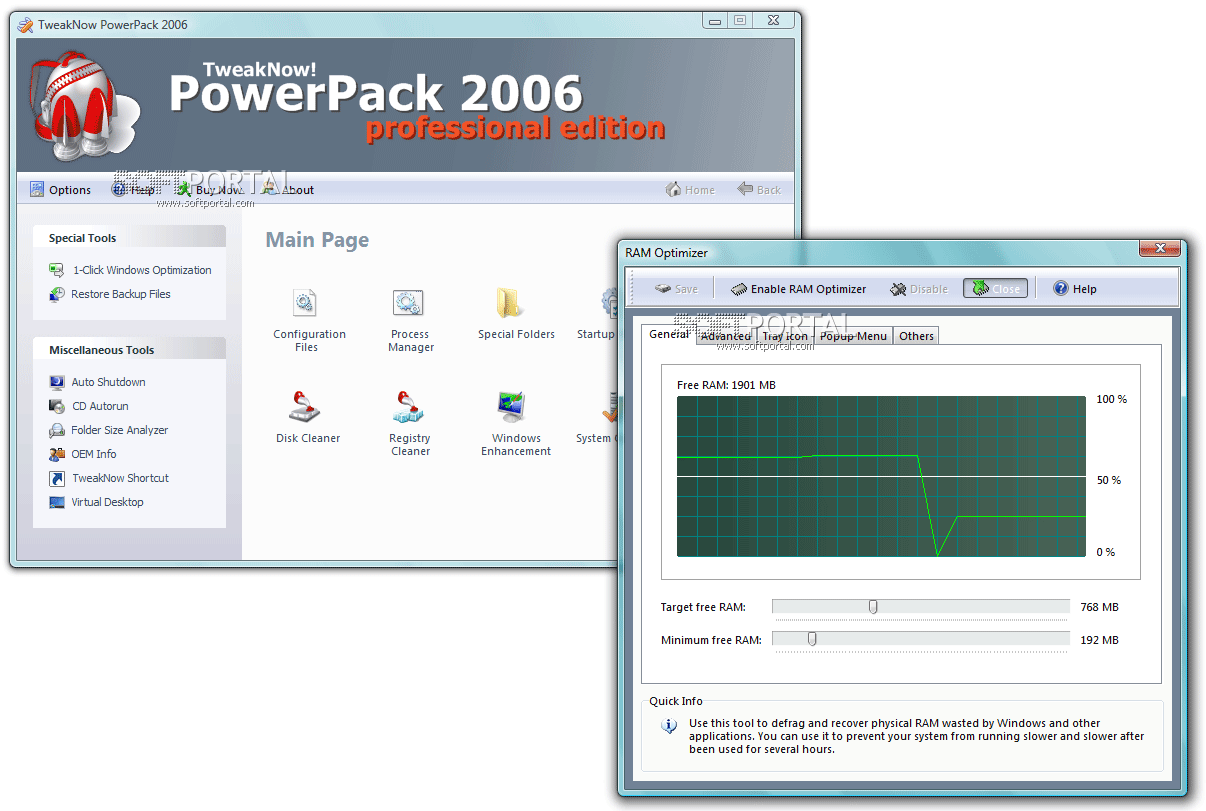Click the Folder Size Analyzer icon

pyautogui.click(x=57, y=430)
